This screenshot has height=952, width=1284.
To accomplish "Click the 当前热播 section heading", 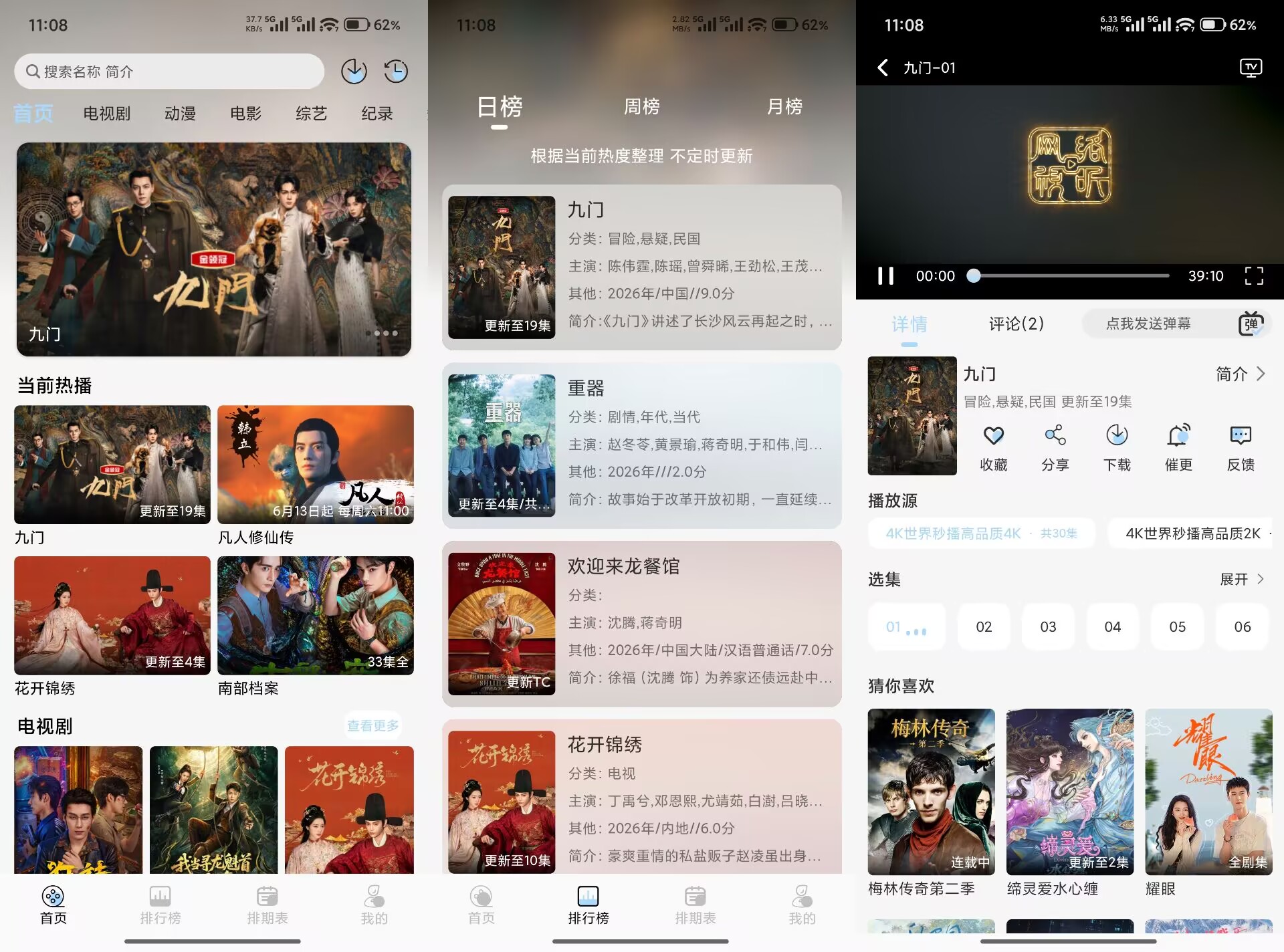I will point(54,385).
